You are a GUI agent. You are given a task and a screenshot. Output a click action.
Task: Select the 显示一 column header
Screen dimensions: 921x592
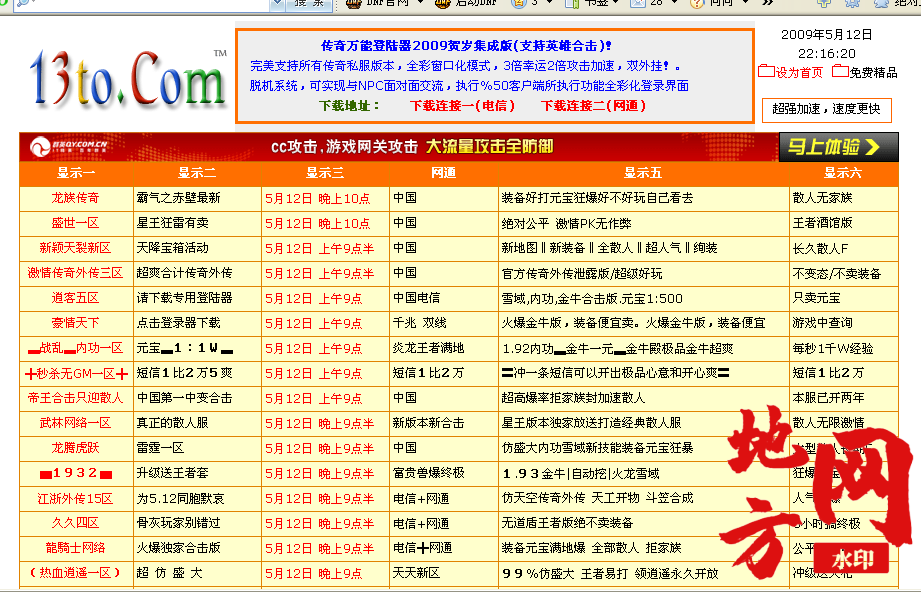click(x=76, y=173)
